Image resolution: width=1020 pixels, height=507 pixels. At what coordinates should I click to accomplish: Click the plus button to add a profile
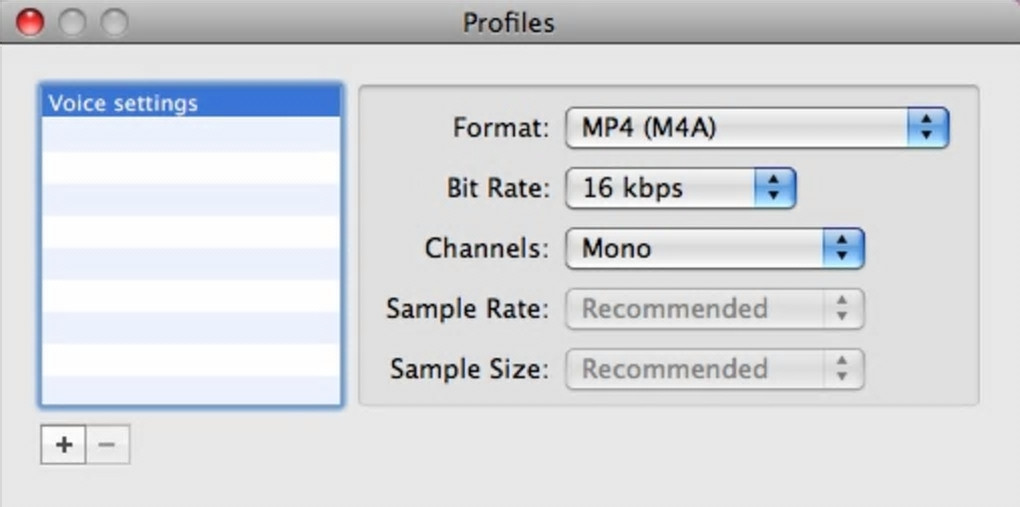63,445
